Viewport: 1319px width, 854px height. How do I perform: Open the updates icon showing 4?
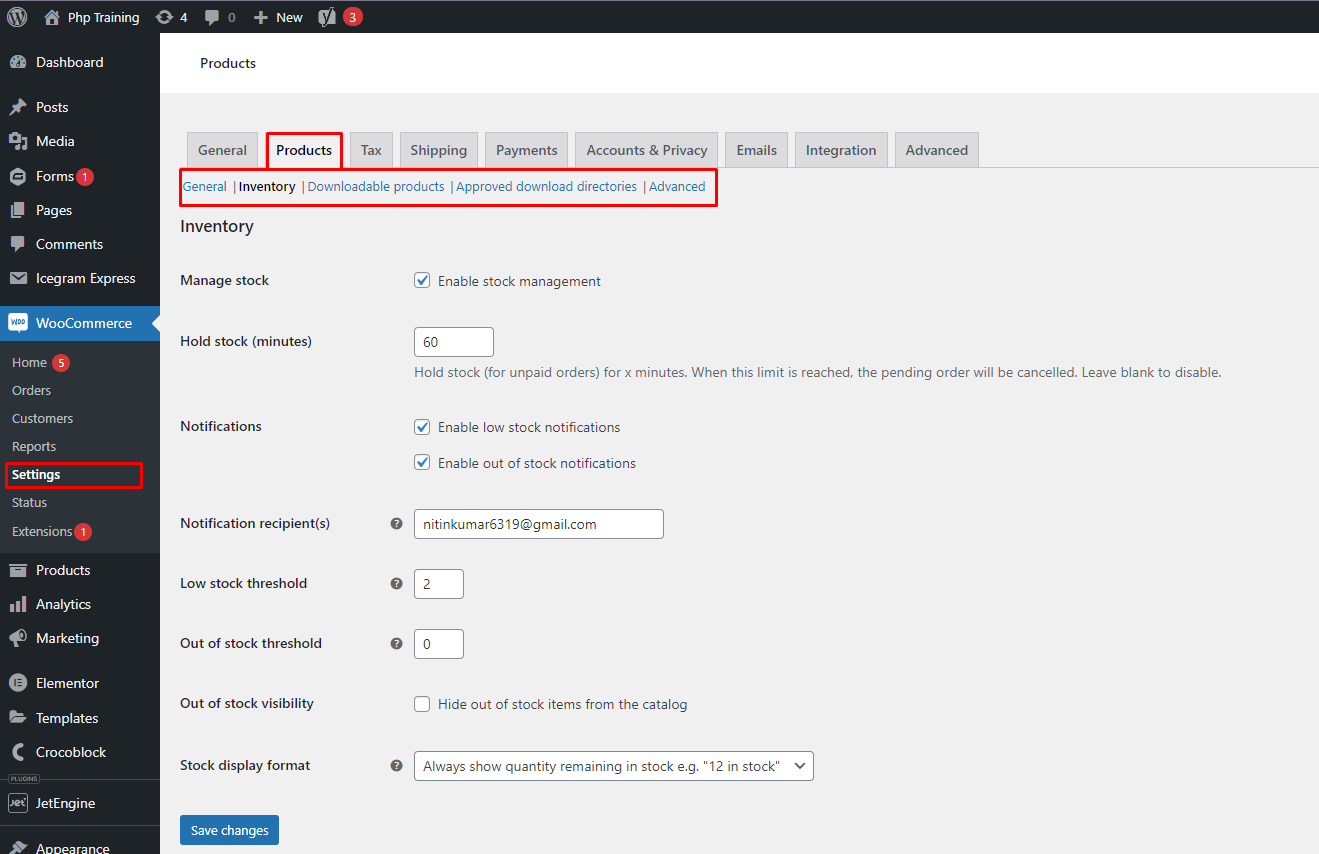click(x=165, y=17)
